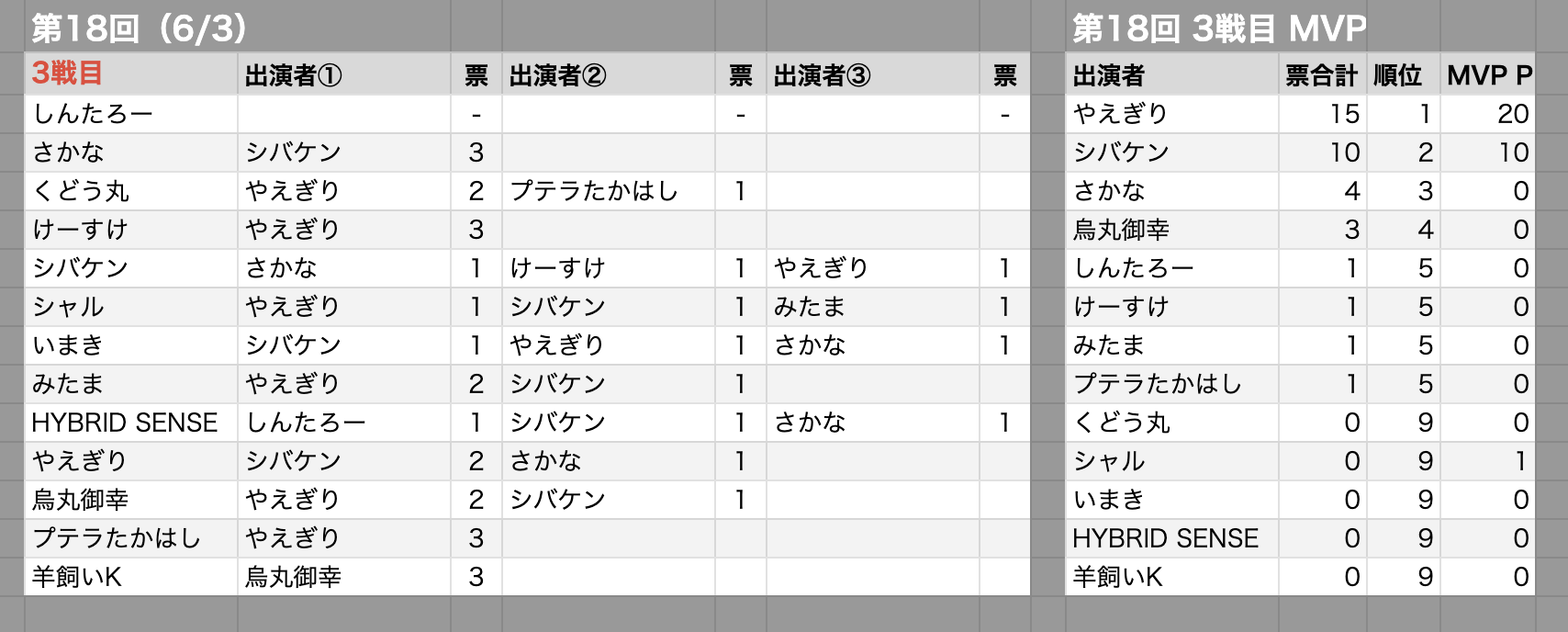Select the MVP P column header
The width and height of the screenshot is (1568, 632).
1488,74
